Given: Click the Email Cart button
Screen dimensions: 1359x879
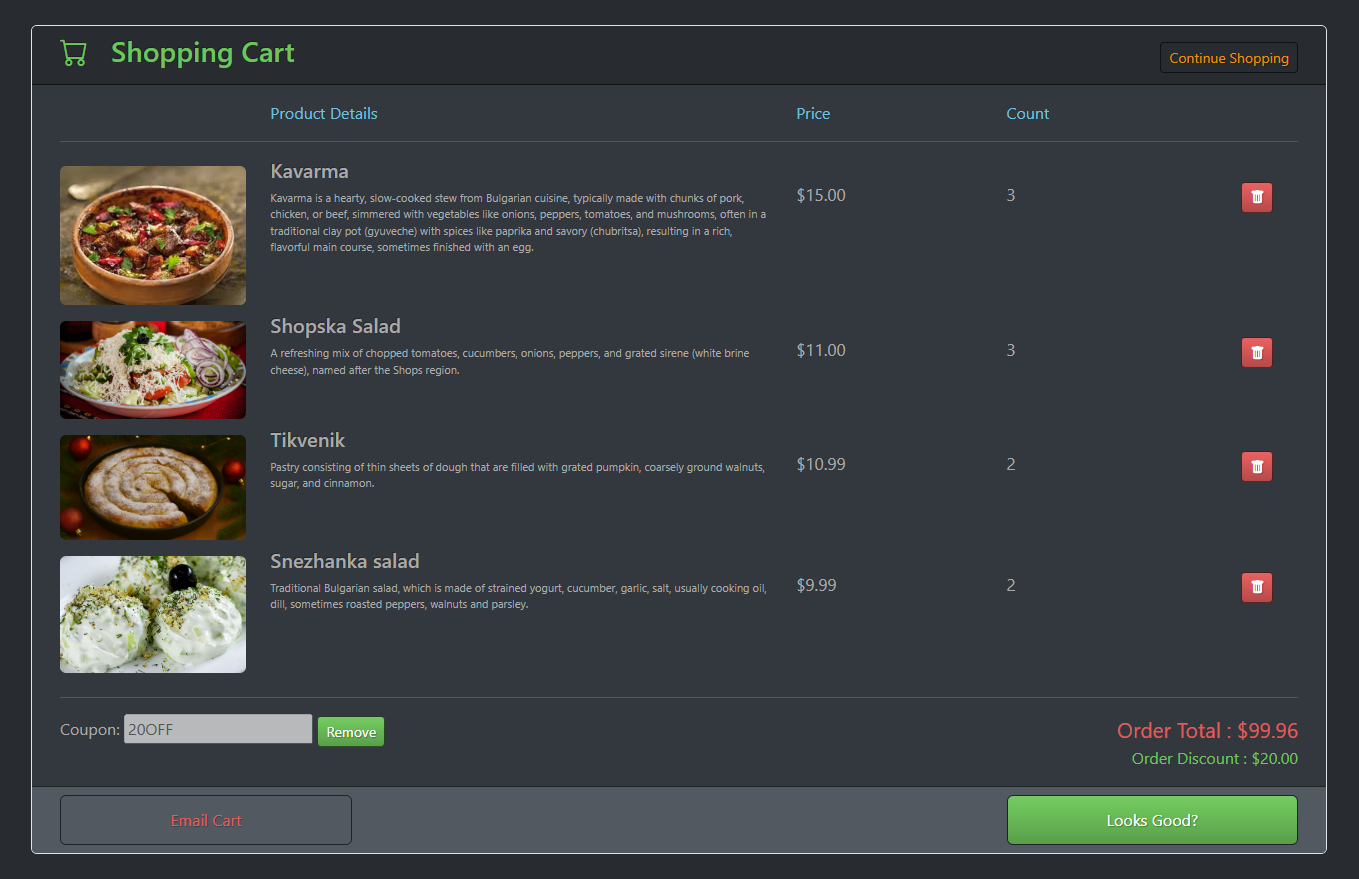Looking at the screenshot, I should coord(205,820).
